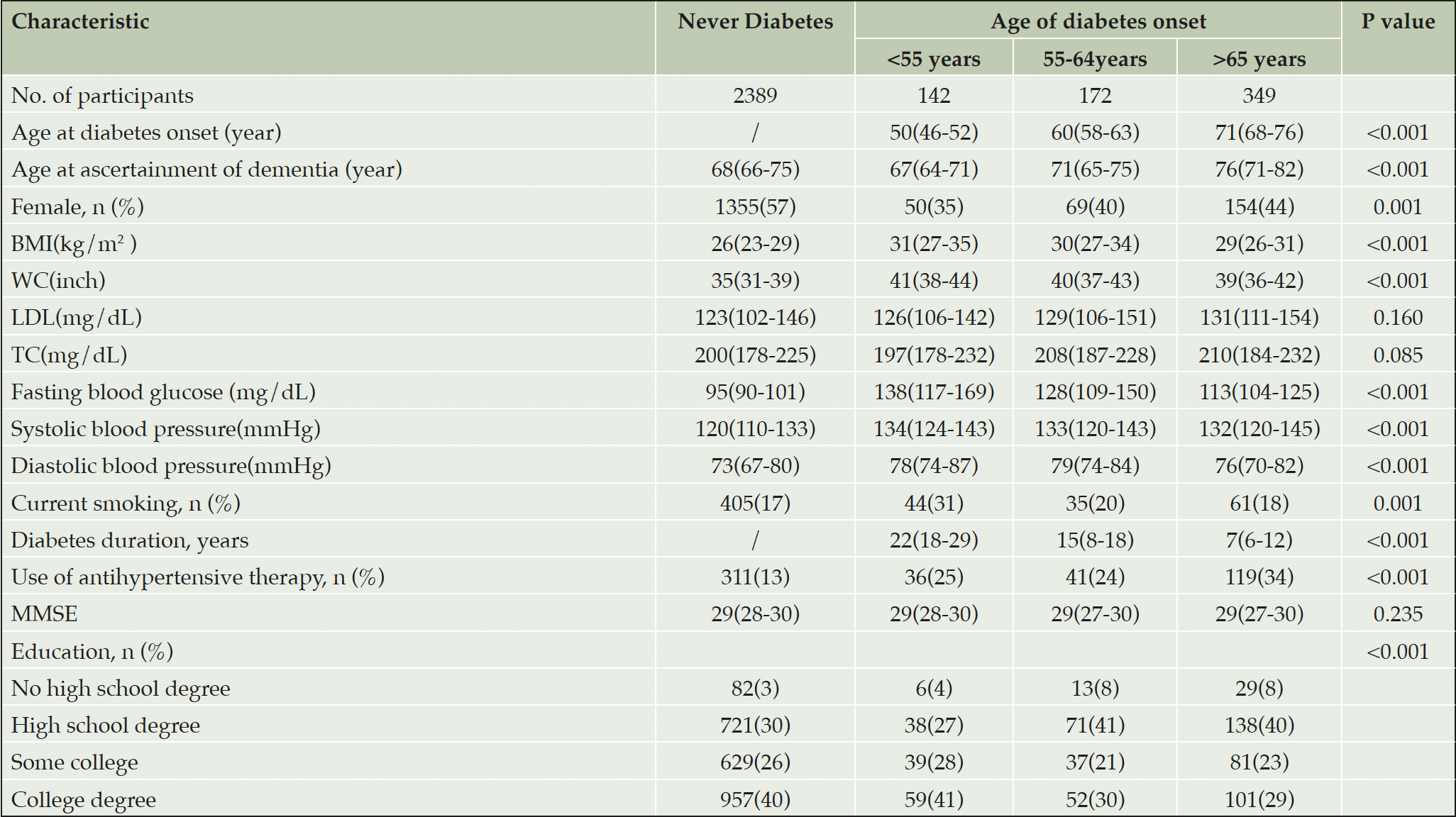Click the 55-64years subheader

pyautogui.click(x=1095, y=59)
